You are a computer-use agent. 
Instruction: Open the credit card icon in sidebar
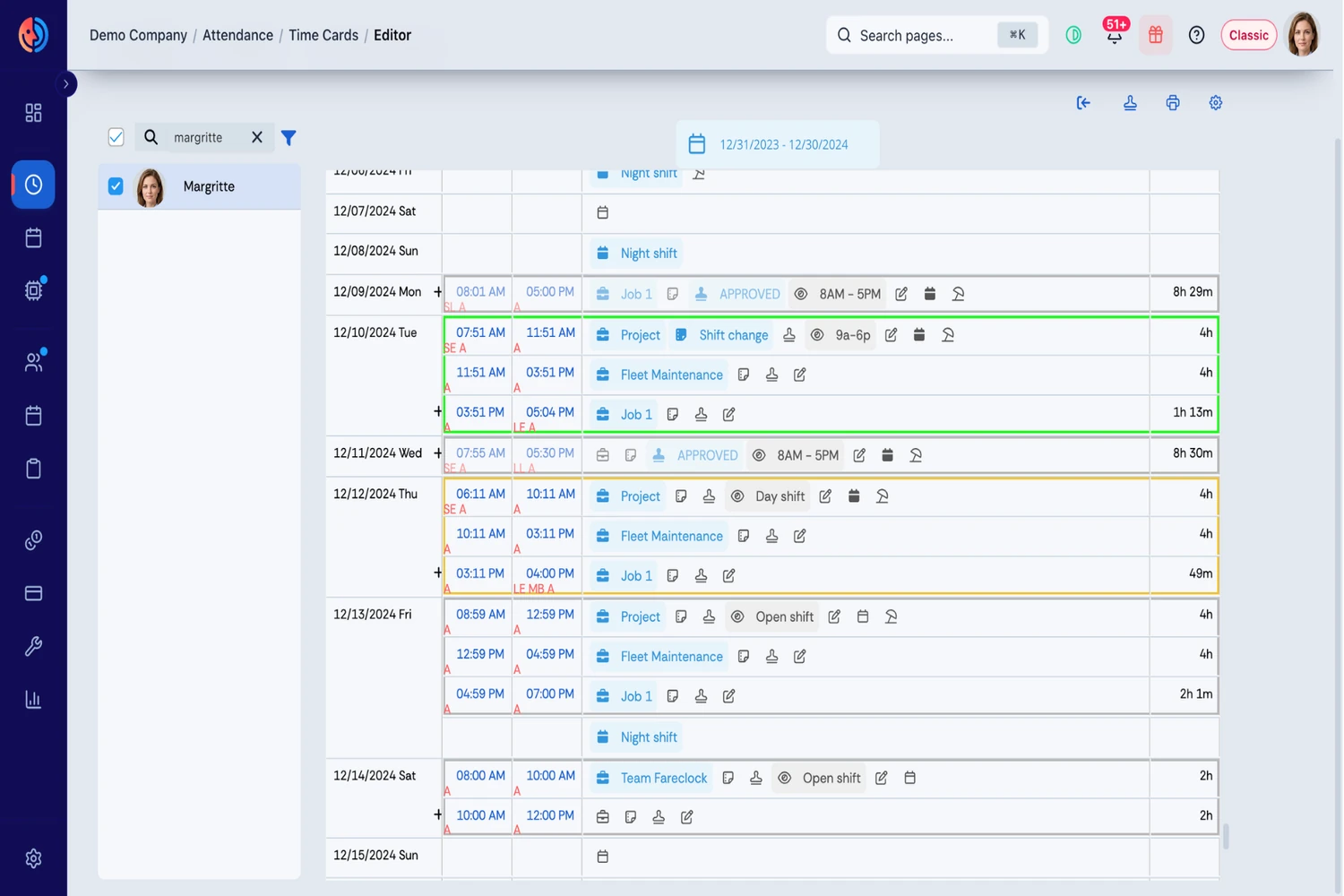point(33,593)
